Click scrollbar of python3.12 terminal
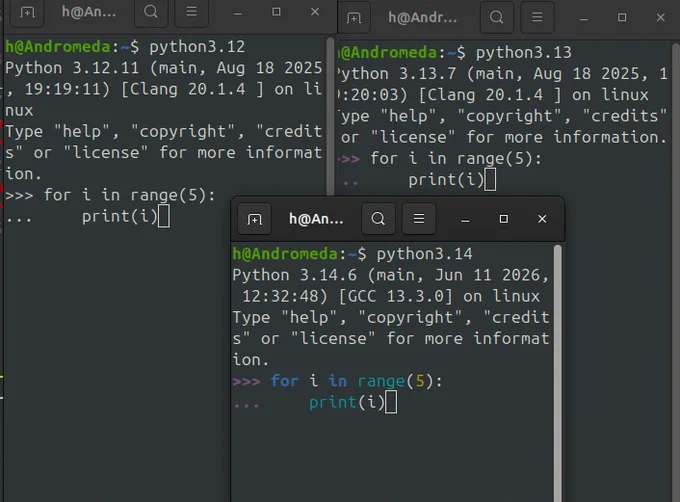680x502 pixels. pyautogui.click(x=330, y=116)
